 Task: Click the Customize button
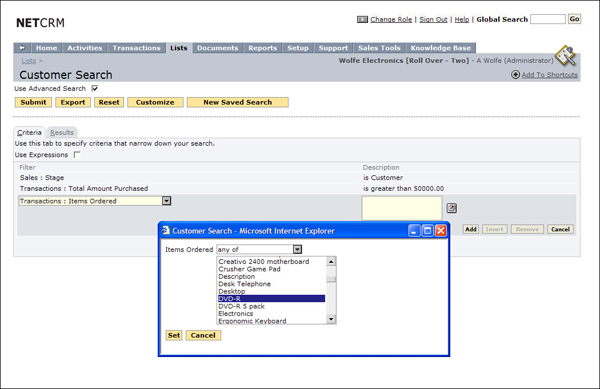coord(155,102)
